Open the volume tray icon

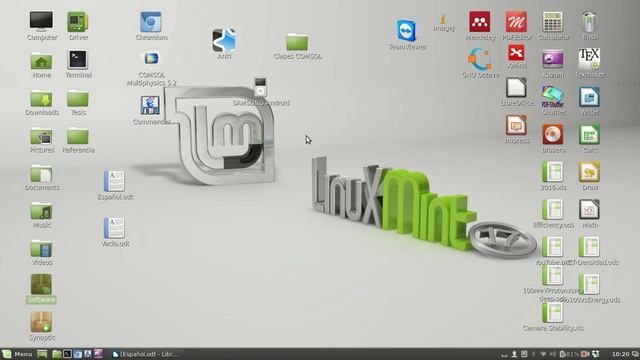[x=553, y=354]
